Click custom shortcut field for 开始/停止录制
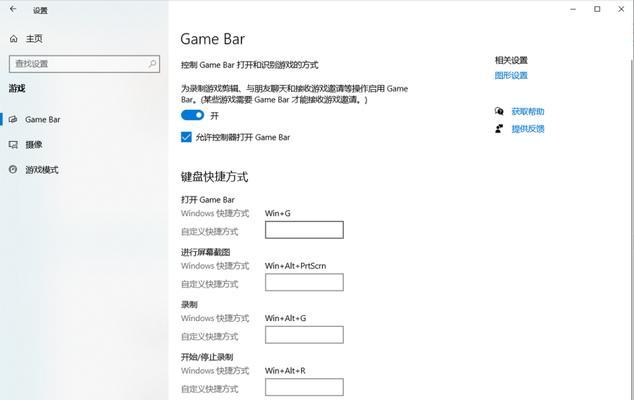The image size is (634, 400). (x=304, y=387)
